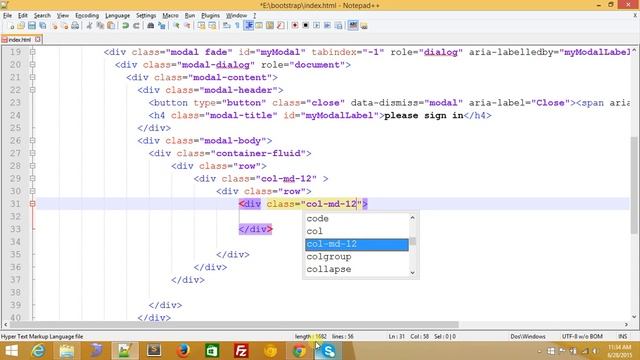Start macro recording with red record icon
640x360 pixels.
click(295, 26)
